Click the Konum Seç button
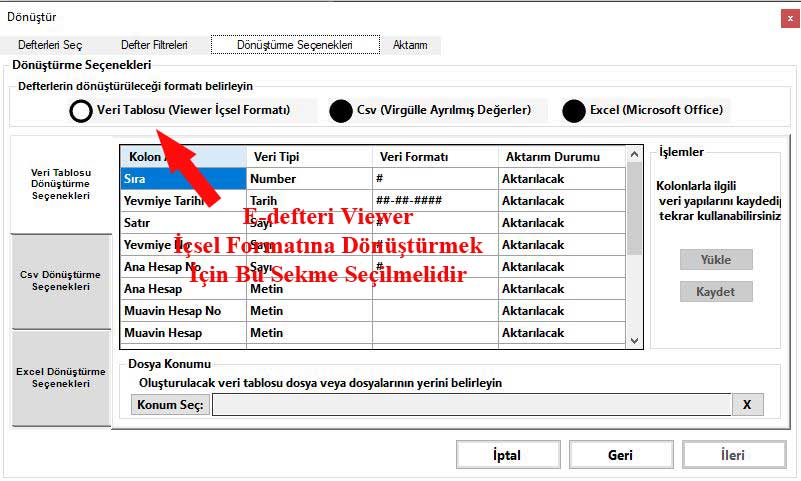Screen dimensions: 801x481 170,404
